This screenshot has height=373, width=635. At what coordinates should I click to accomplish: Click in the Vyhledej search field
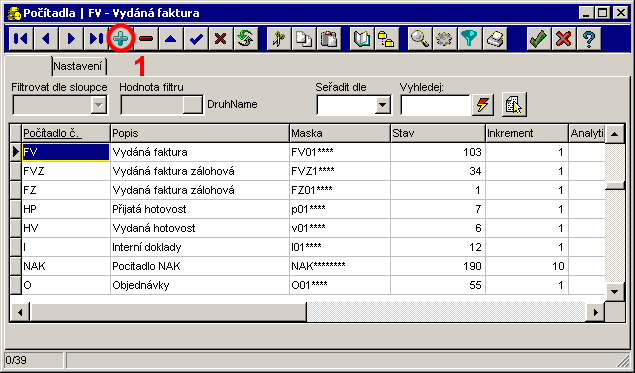coord(435,105)
